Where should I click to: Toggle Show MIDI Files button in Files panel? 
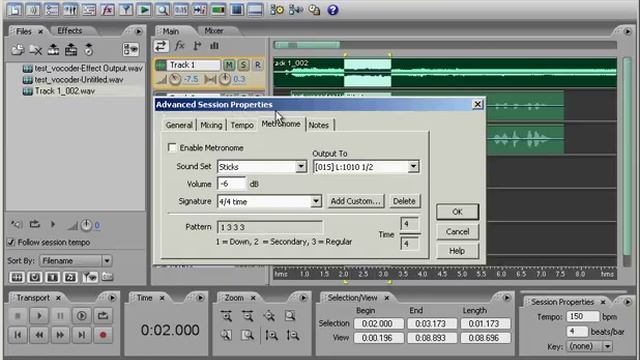(70, 278)
